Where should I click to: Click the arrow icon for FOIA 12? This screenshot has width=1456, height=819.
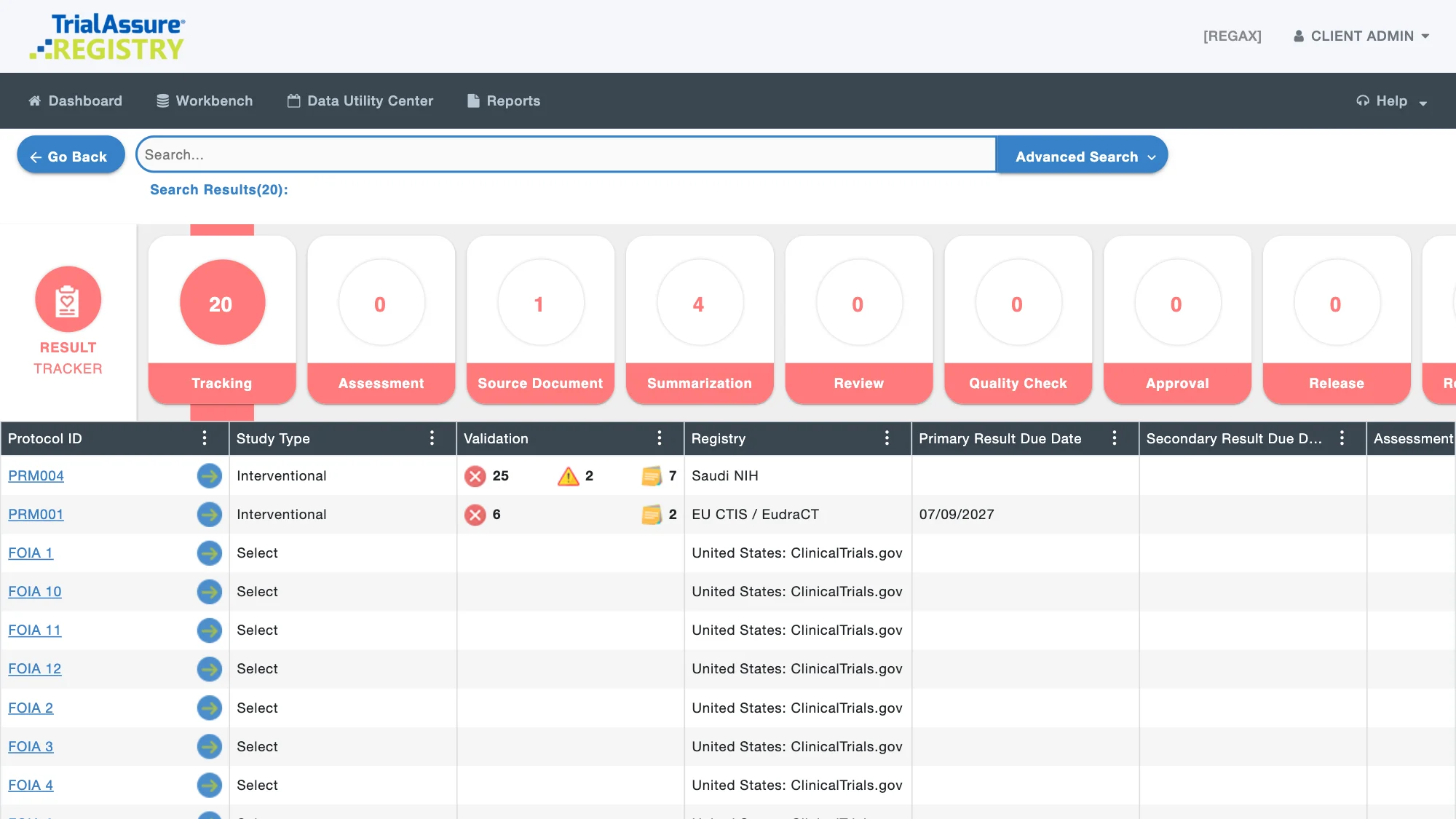210,669
